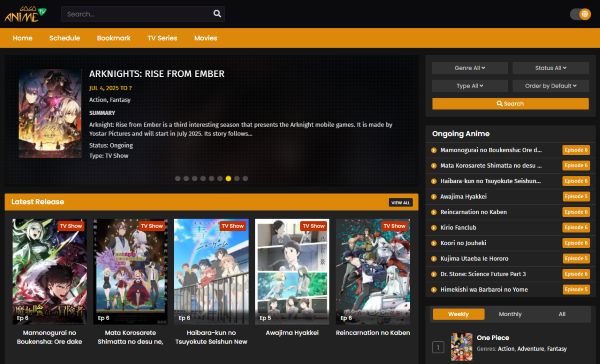
Task: Click View All in Latest Release
Action: [x=401, y=202]
